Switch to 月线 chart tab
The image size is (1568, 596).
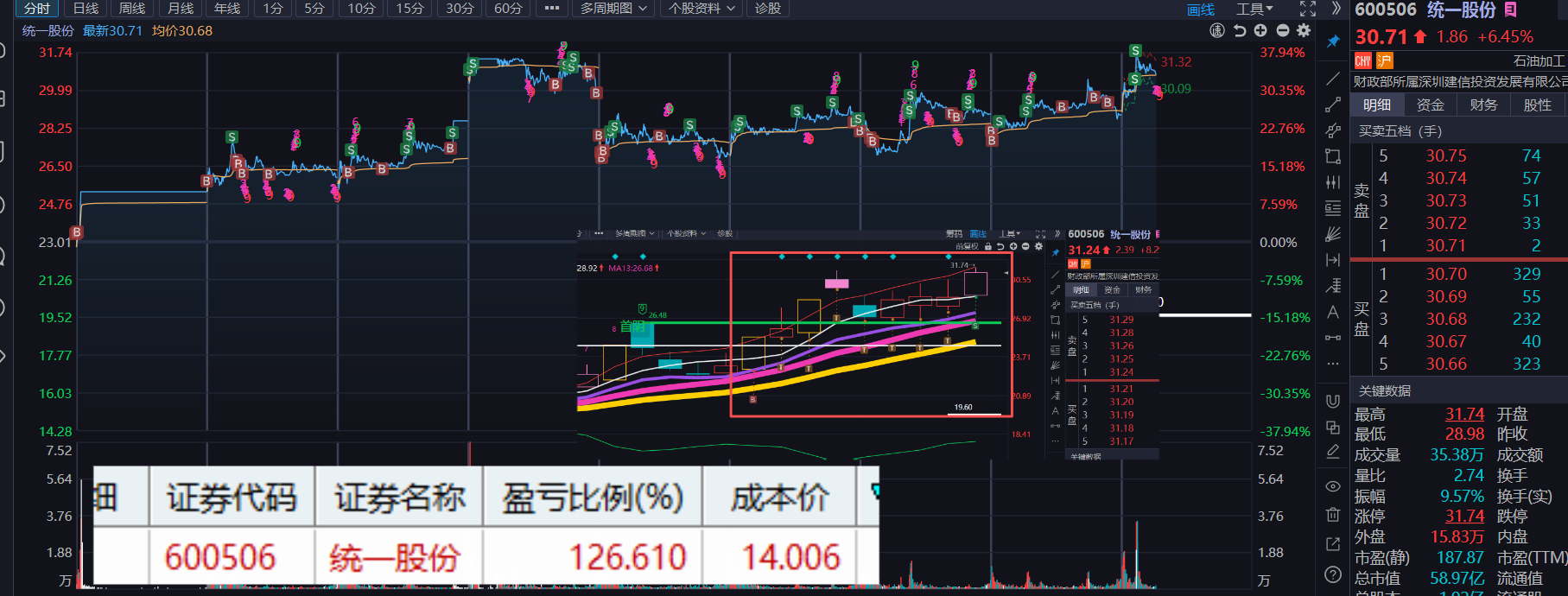181,9
